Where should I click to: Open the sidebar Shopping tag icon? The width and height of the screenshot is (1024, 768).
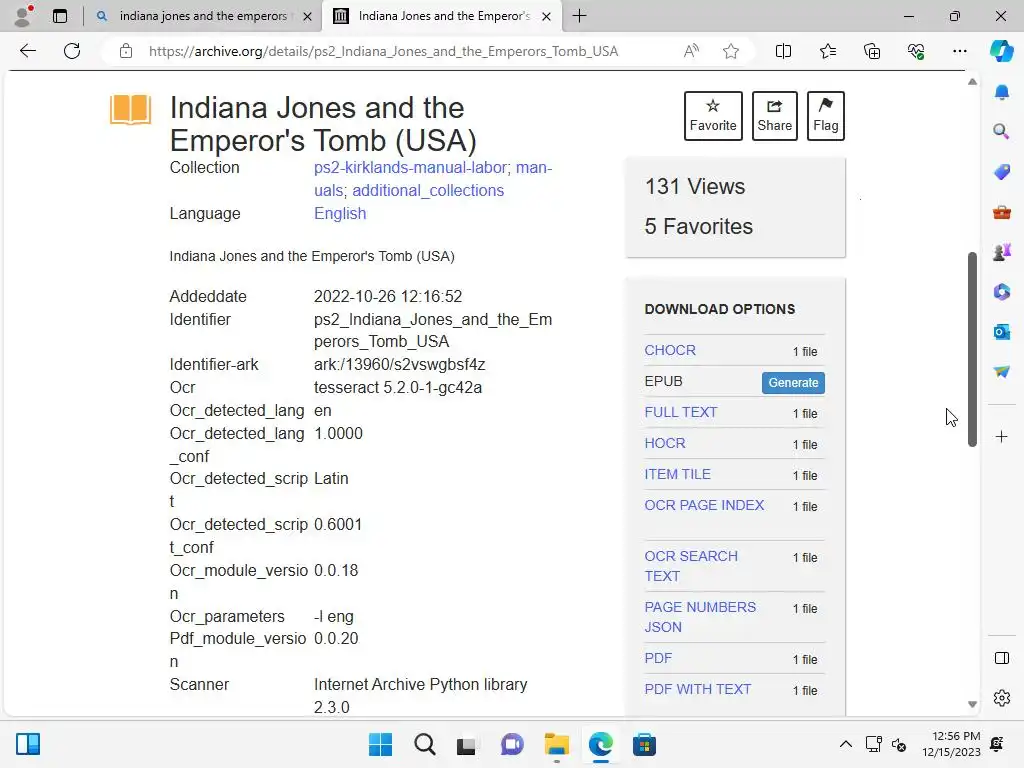1001,172
